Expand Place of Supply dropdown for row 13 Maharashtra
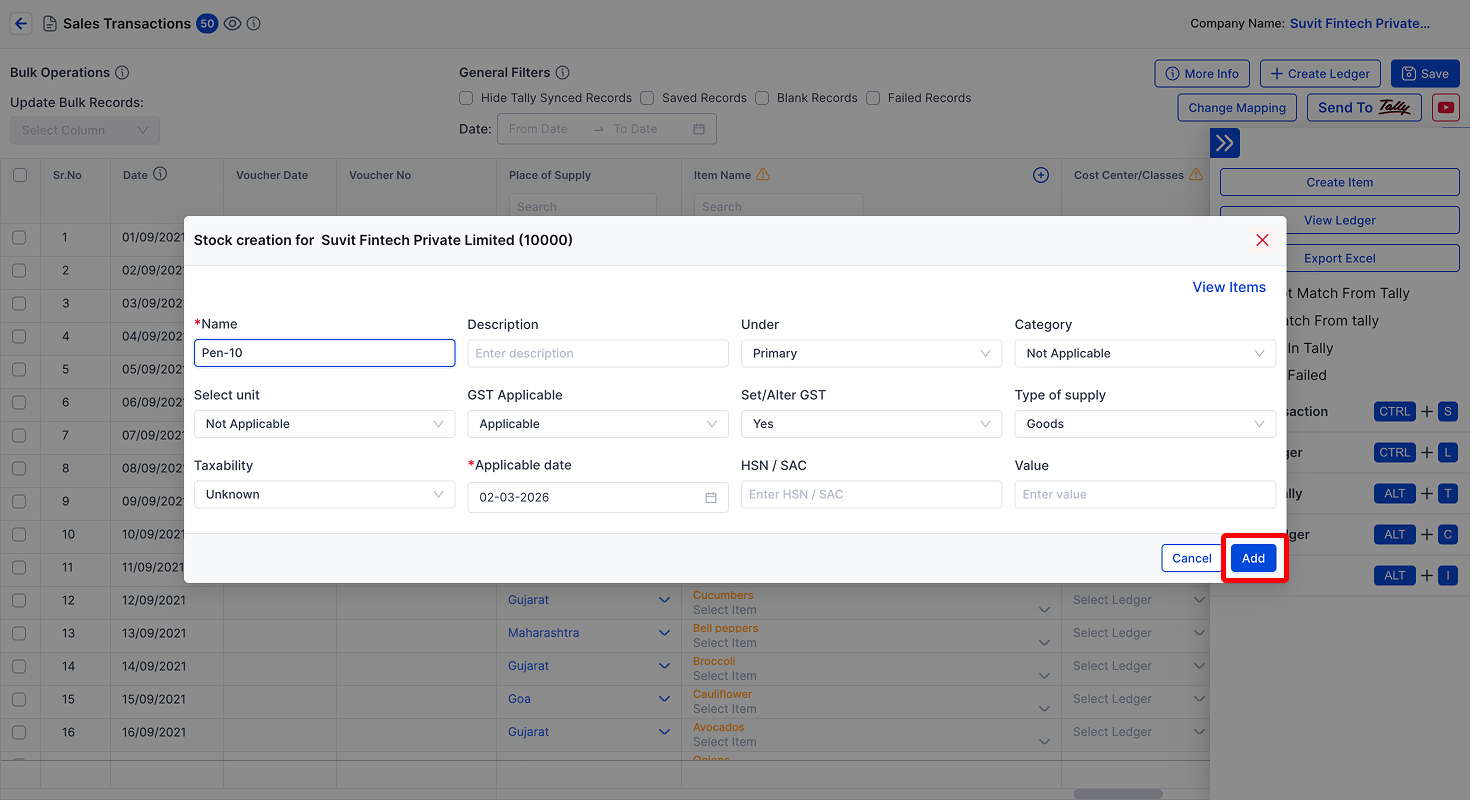 tap(664, 633)
